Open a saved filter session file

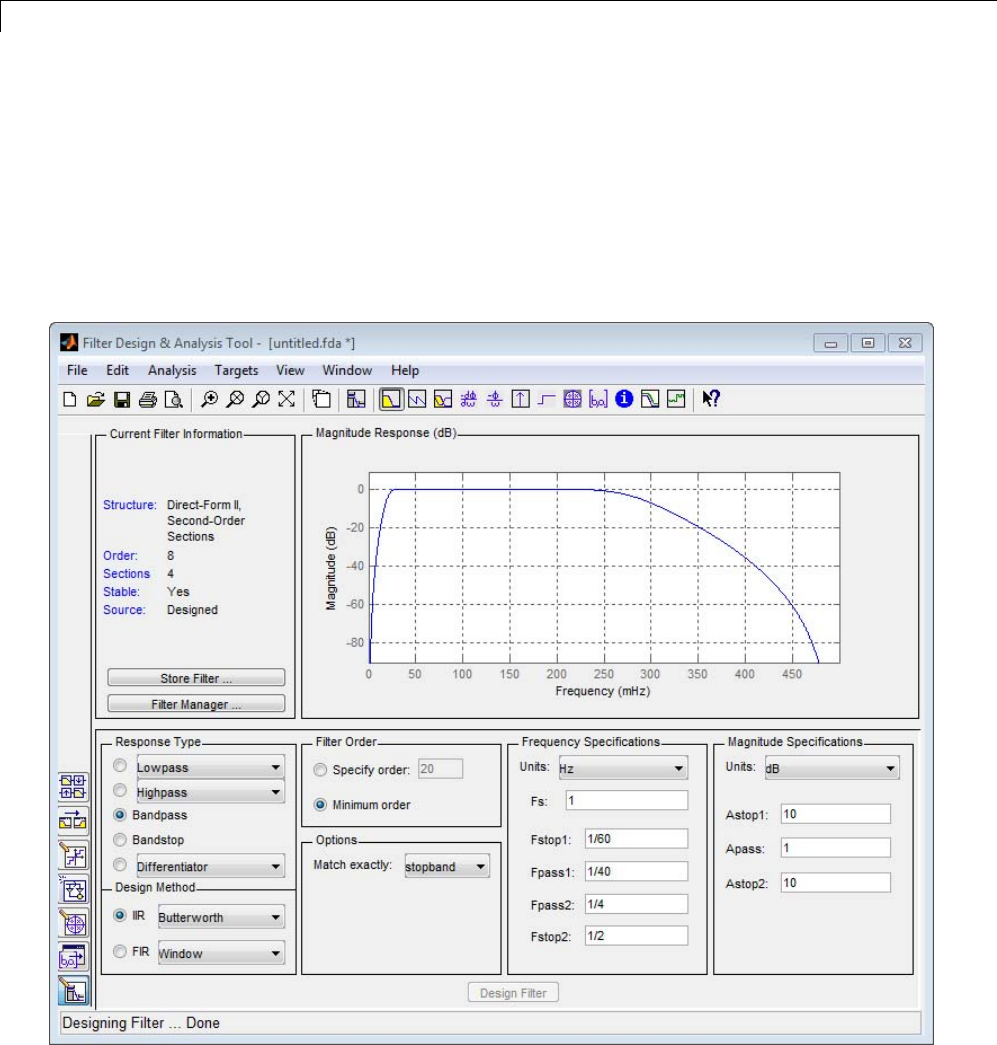point(95,399)
